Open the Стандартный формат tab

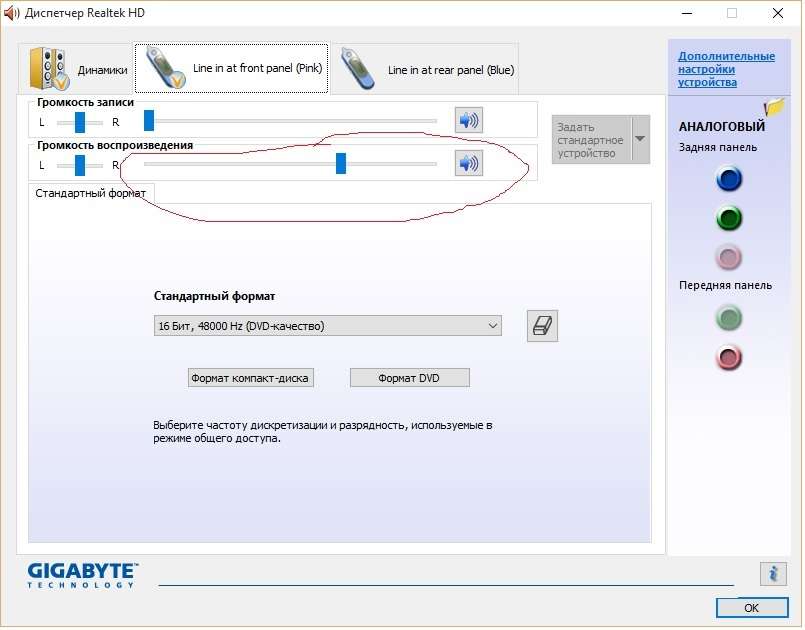(91, 193)
